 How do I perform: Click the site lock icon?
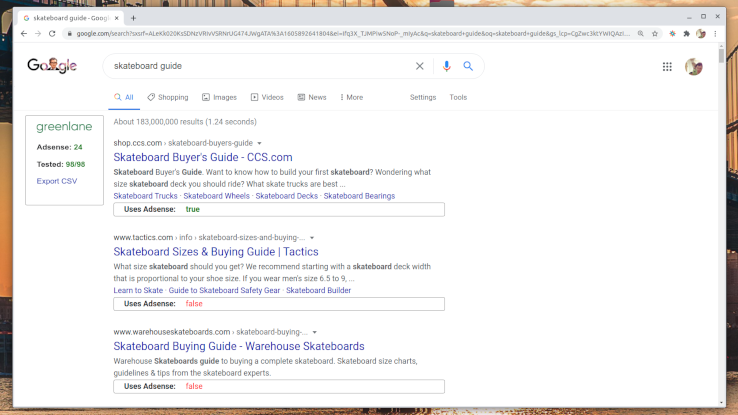[x=70, y=33]
